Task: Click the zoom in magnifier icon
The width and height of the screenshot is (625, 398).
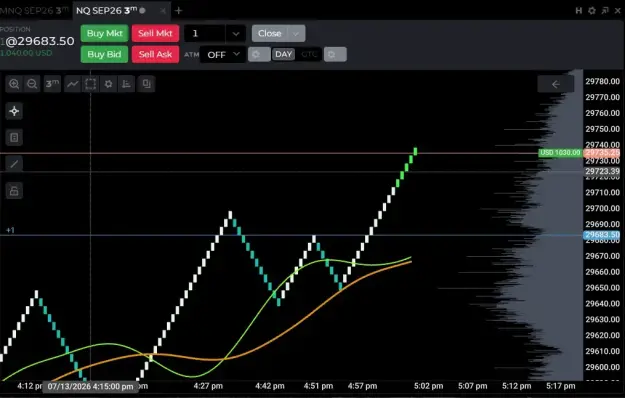Action: pyautogui.click(x=14, y=84)
